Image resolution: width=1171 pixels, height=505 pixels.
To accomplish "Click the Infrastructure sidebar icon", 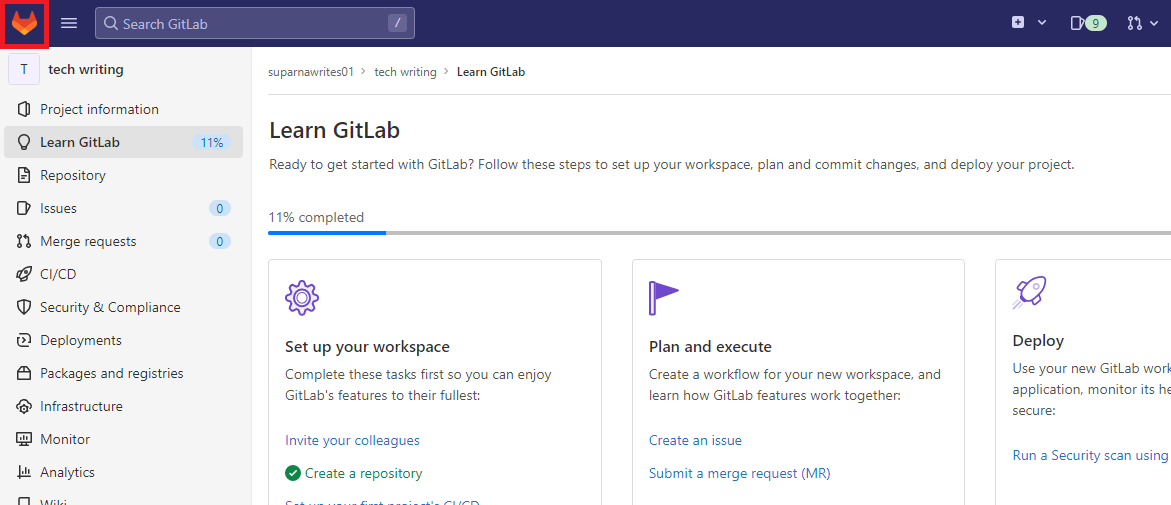I will pyautogui.click(x=24, y=406).
